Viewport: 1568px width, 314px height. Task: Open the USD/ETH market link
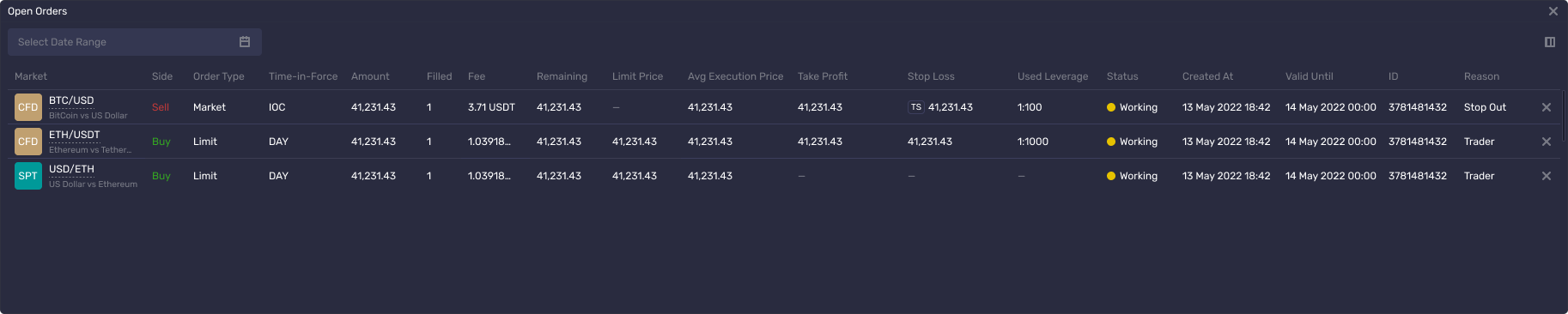(x=71, y=169)
